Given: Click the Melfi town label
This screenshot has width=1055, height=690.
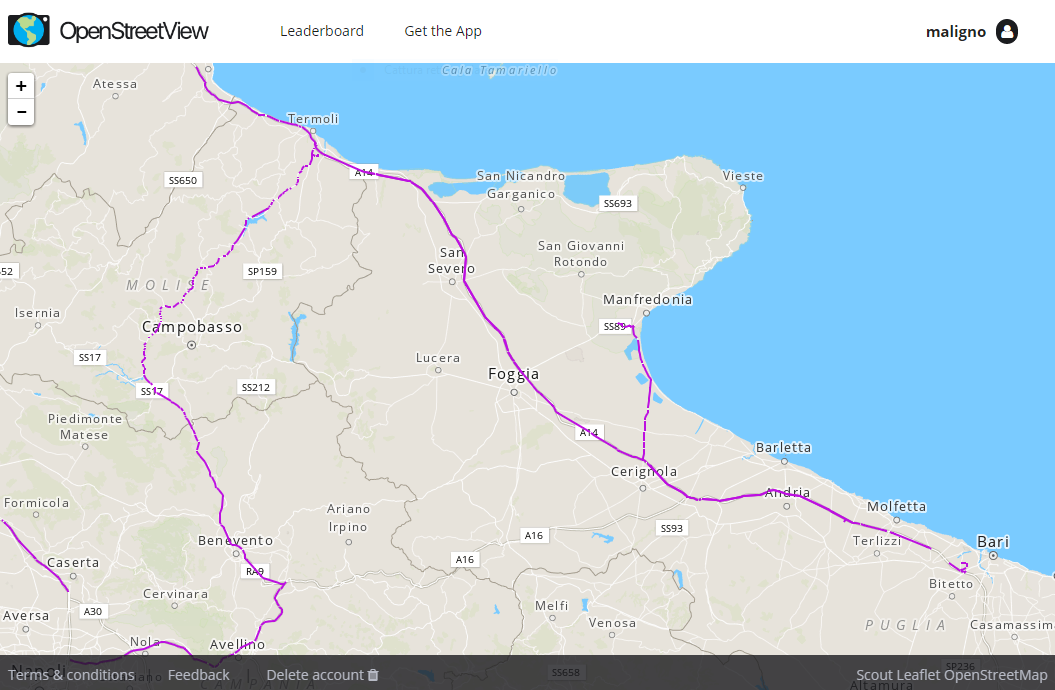Looking at the screenshot, I should point(552,605).
